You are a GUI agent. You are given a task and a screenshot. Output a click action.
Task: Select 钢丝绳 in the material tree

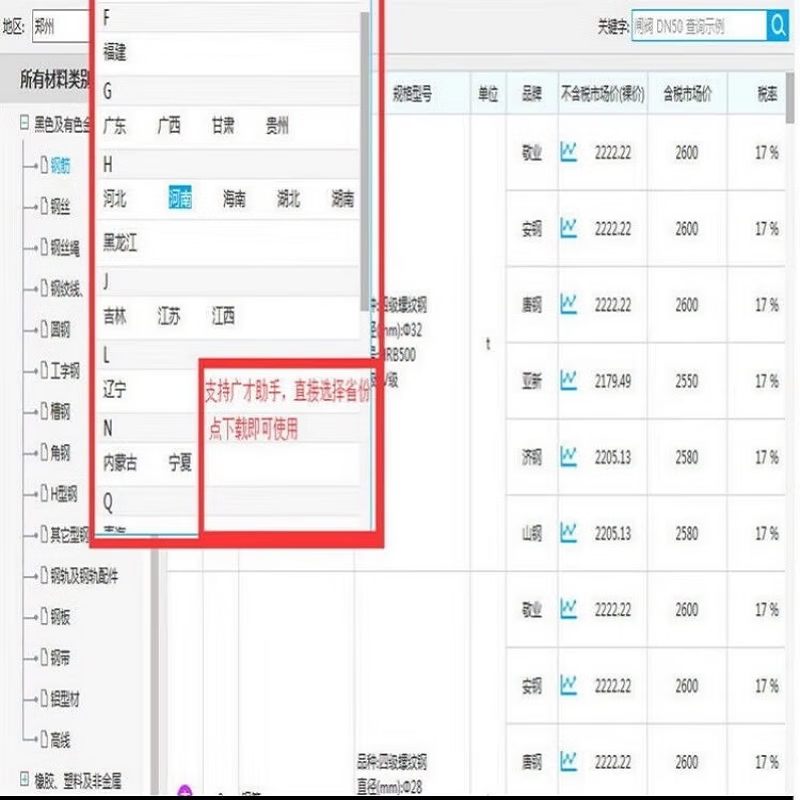[x=65, y=248]
